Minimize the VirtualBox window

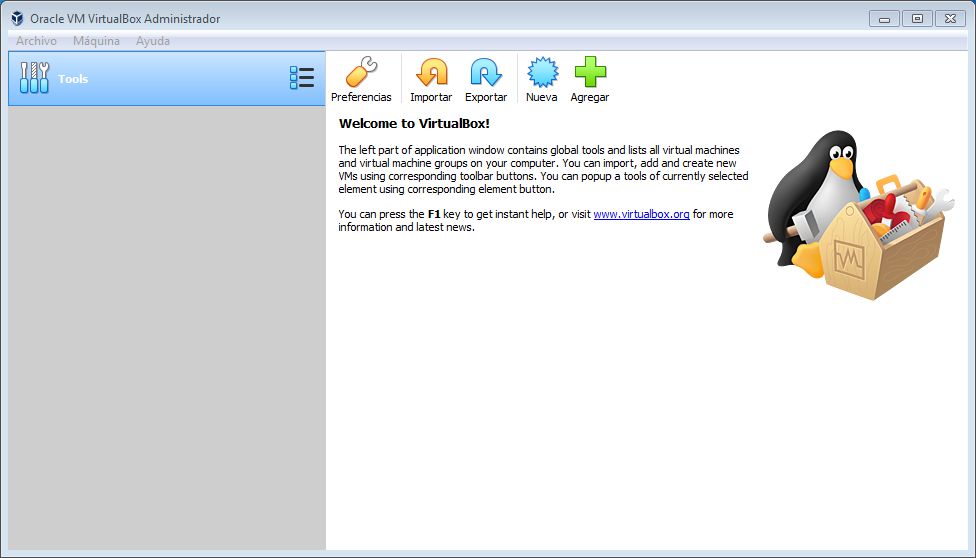(884, 18)
